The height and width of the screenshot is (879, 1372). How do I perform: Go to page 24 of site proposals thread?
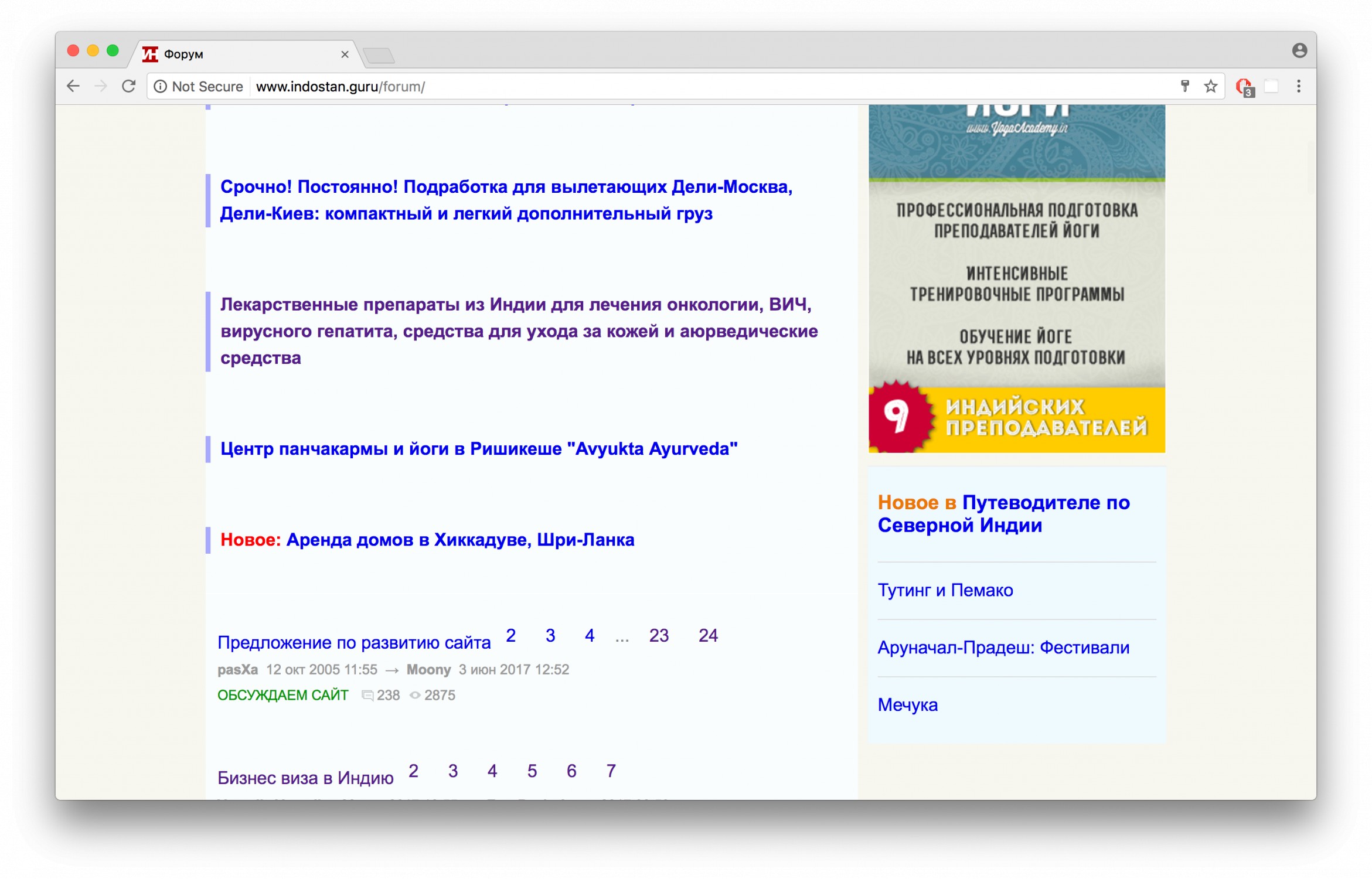(708, 636)
